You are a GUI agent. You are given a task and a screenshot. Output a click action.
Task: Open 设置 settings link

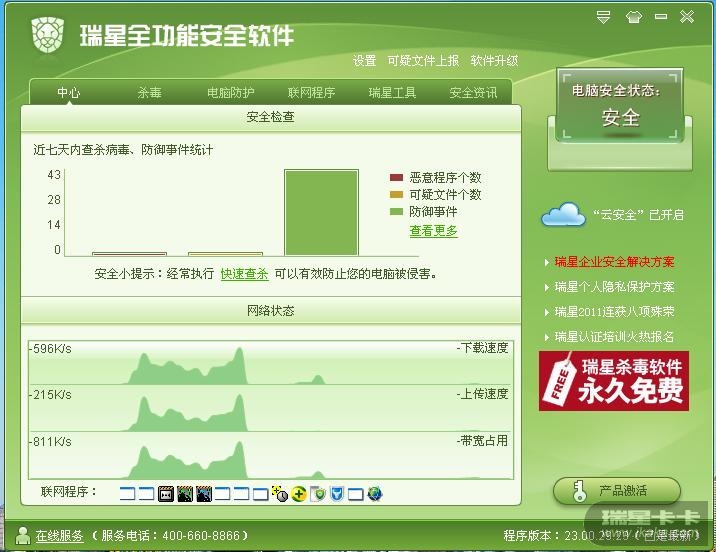(364, 60)
